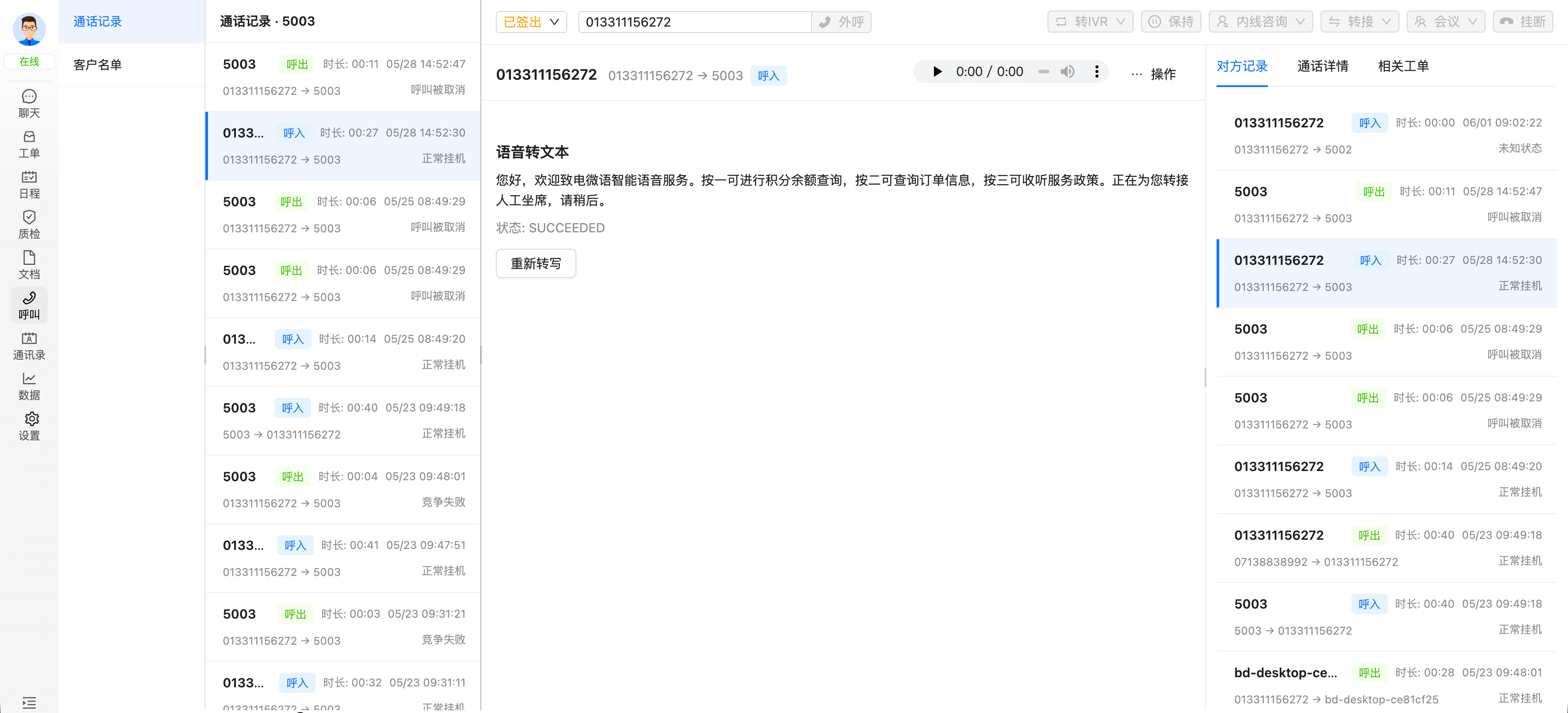Click the 挂断 hang up button
The width and height of the screenshot is (1568, 713).
coord(1523,22)
